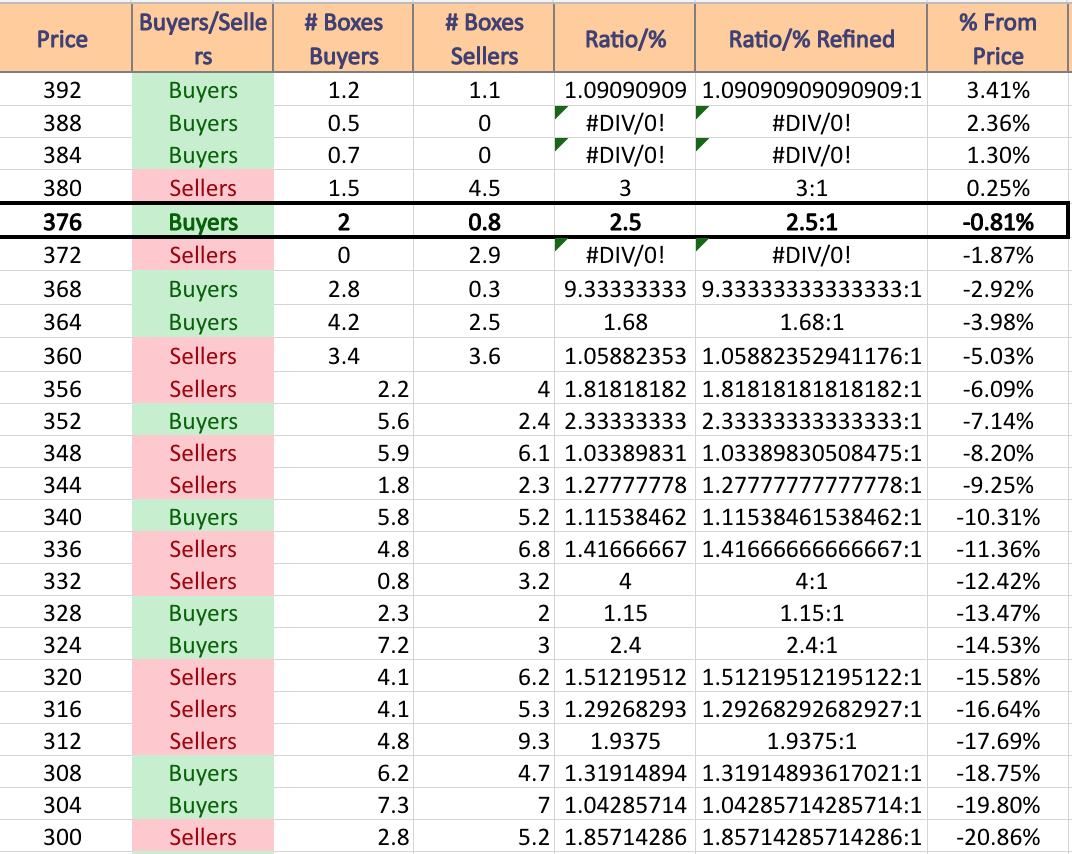This screenshot has width=1072, height=854.
Task: Select the 7.2 buyers boxes cell
Action: (x=343, y=645)
